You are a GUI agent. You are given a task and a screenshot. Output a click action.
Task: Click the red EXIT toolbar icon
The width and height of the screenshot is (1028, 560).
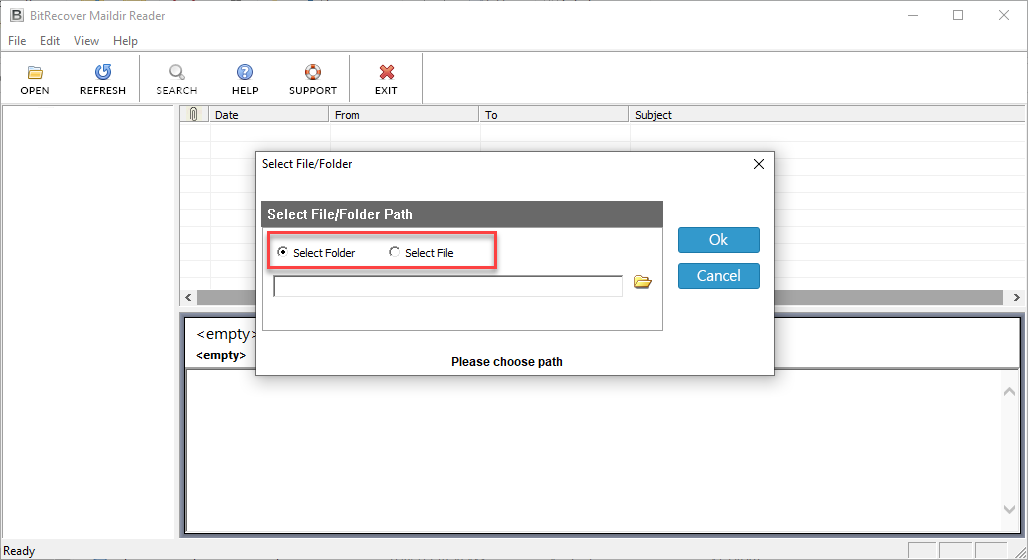pos(387,72)
